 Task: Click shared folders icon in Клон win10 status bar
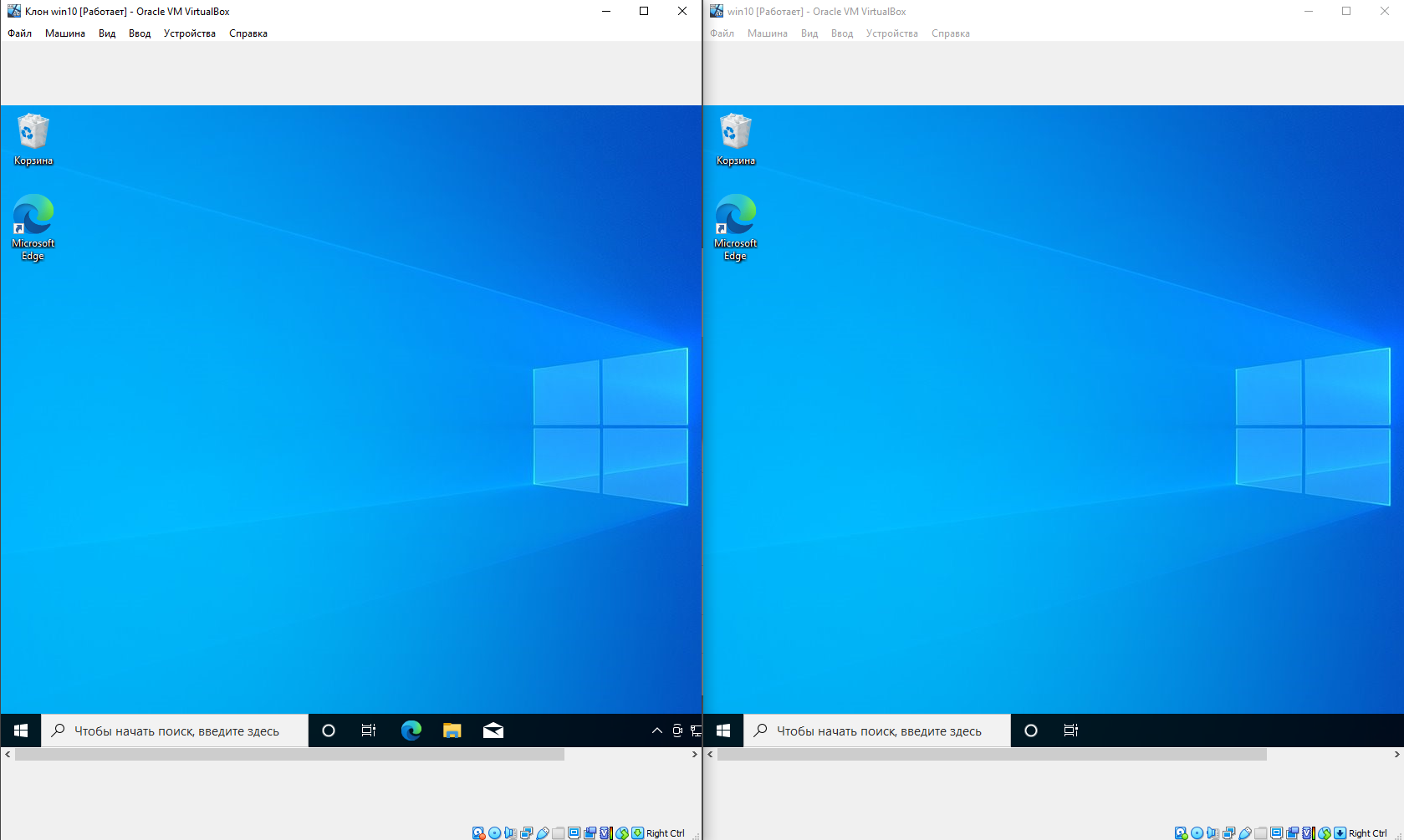coord(558,832)
